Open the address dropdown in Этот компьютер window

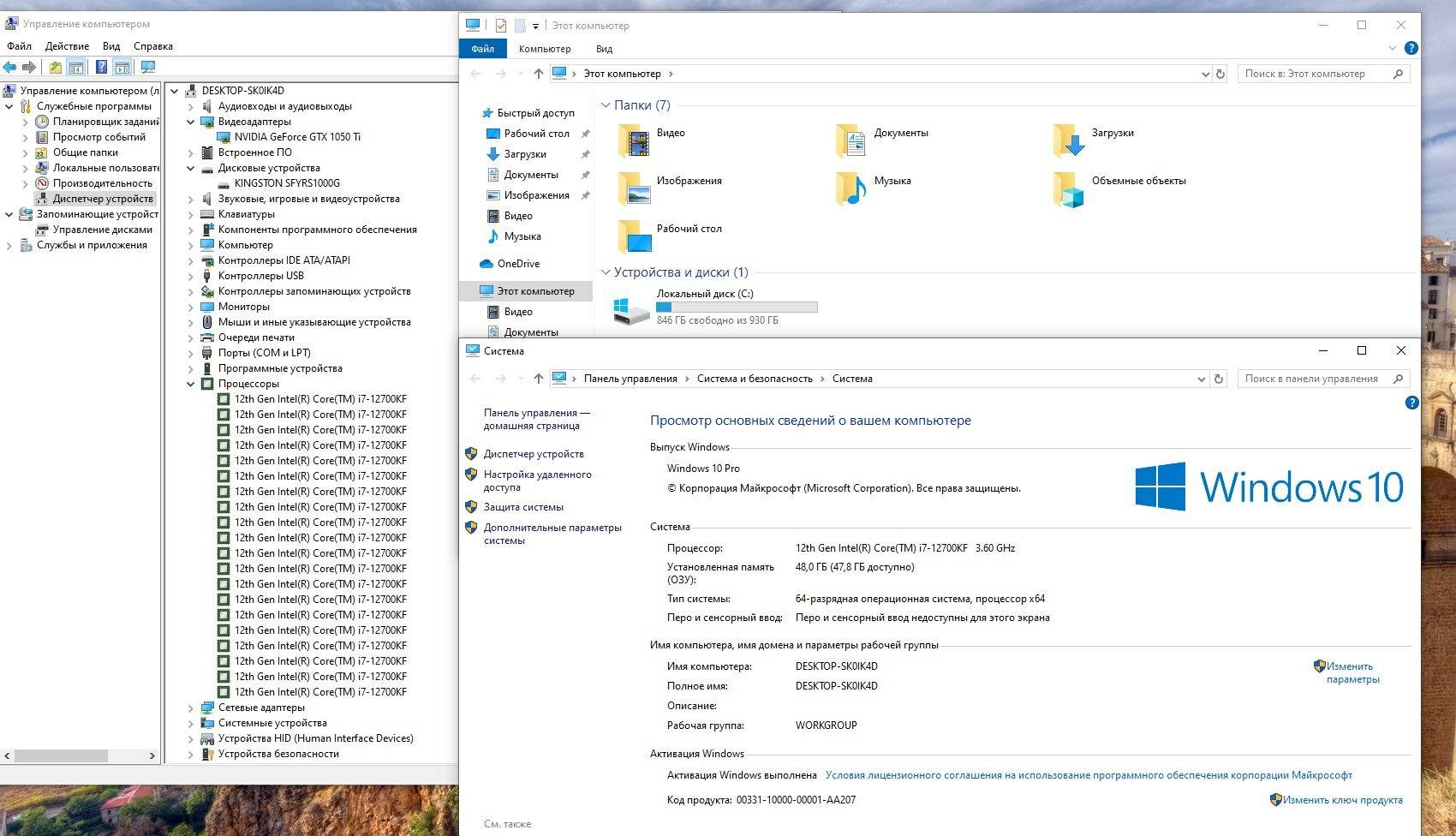tap(1206, 75)
